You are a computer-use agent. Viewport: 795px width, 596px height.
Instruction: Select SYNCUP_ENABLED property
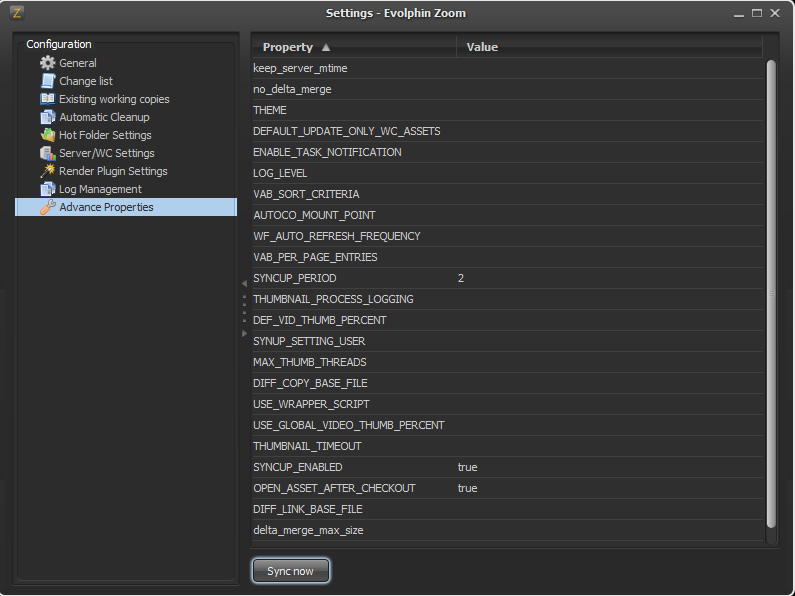(x=507, y=467)
